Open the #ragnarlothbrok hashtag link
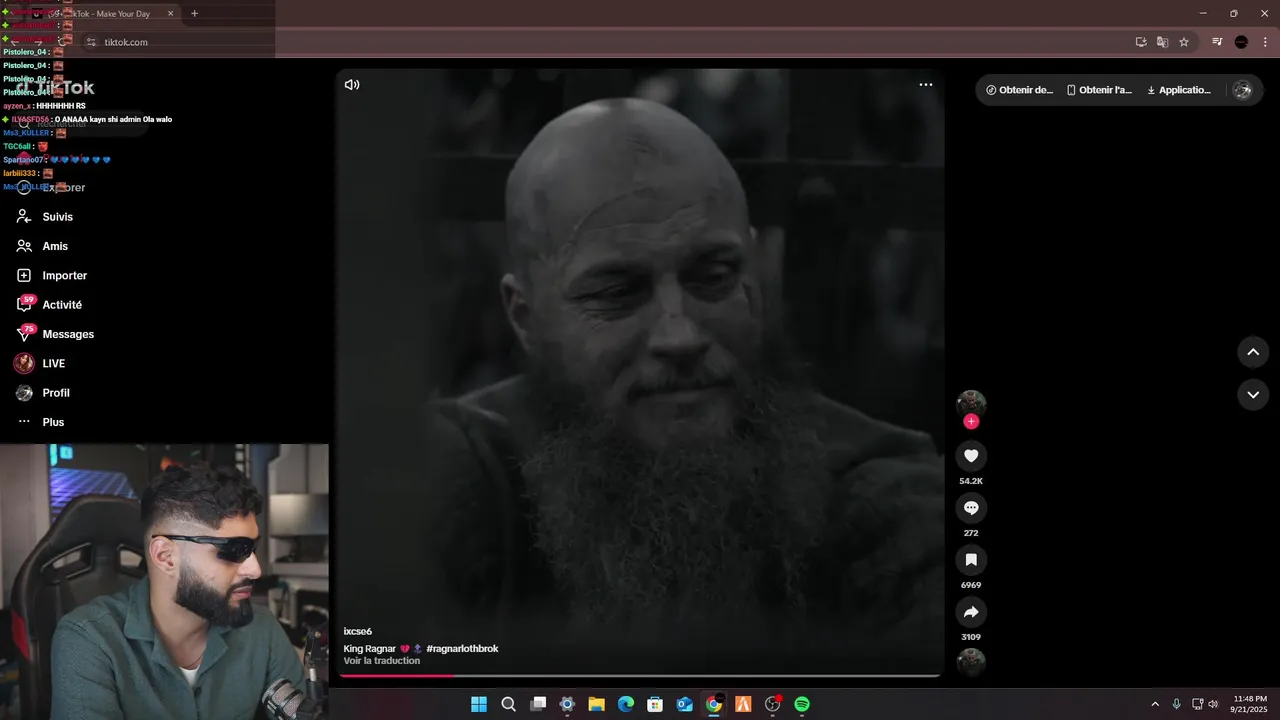 (462, 649)
